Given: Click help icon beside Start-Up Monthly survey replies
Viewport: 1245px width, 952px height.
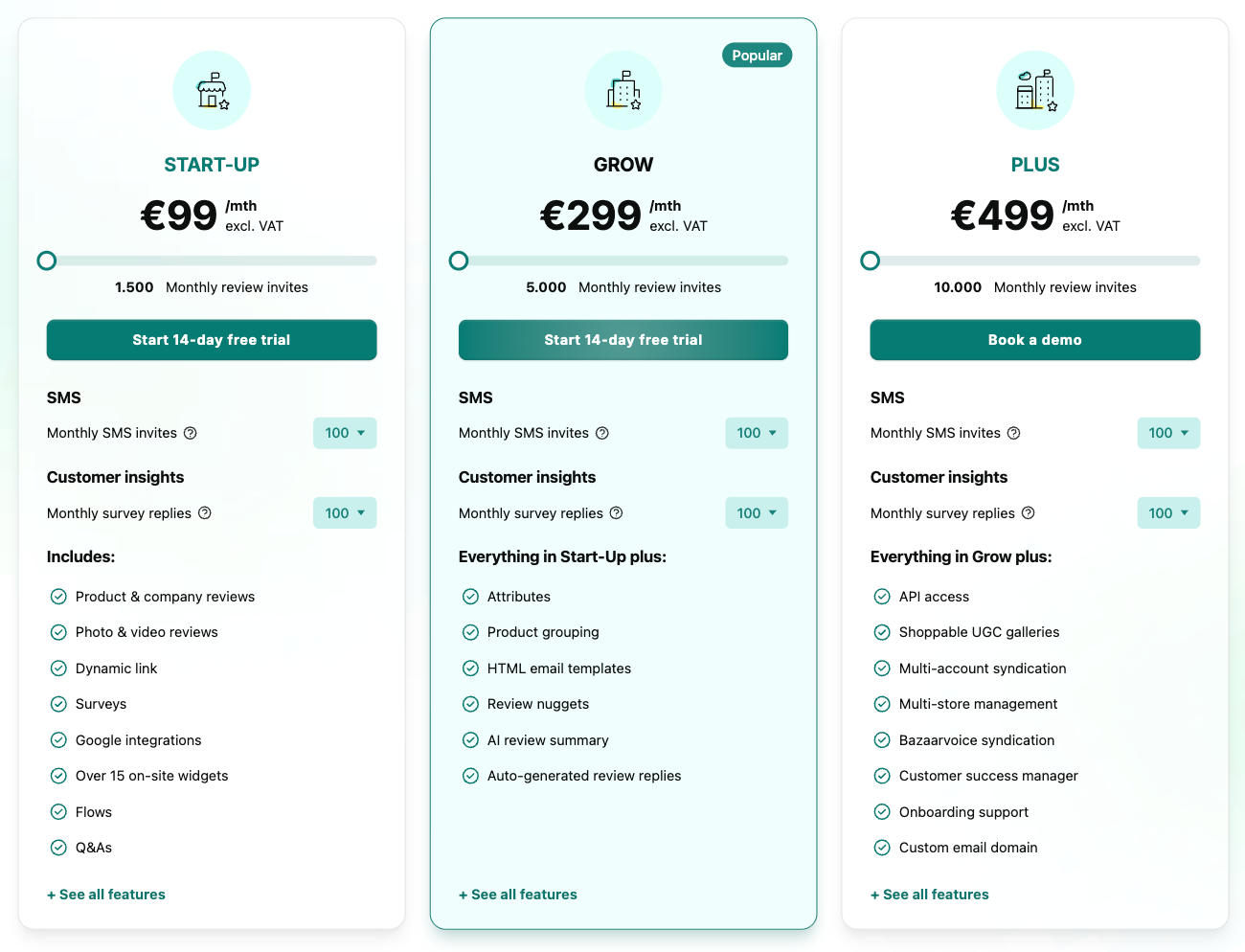Looking at the screenshot, I should 205,513.
